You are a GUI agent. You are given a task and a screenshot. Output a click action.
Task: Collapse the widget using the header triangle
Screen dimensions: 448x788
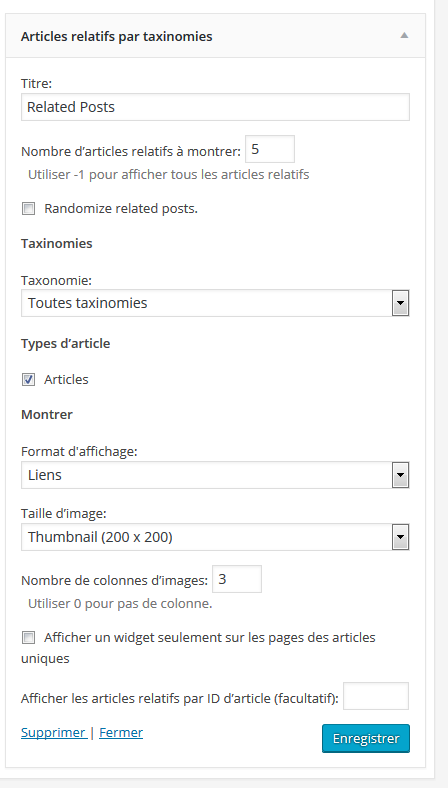pos(404,36)
